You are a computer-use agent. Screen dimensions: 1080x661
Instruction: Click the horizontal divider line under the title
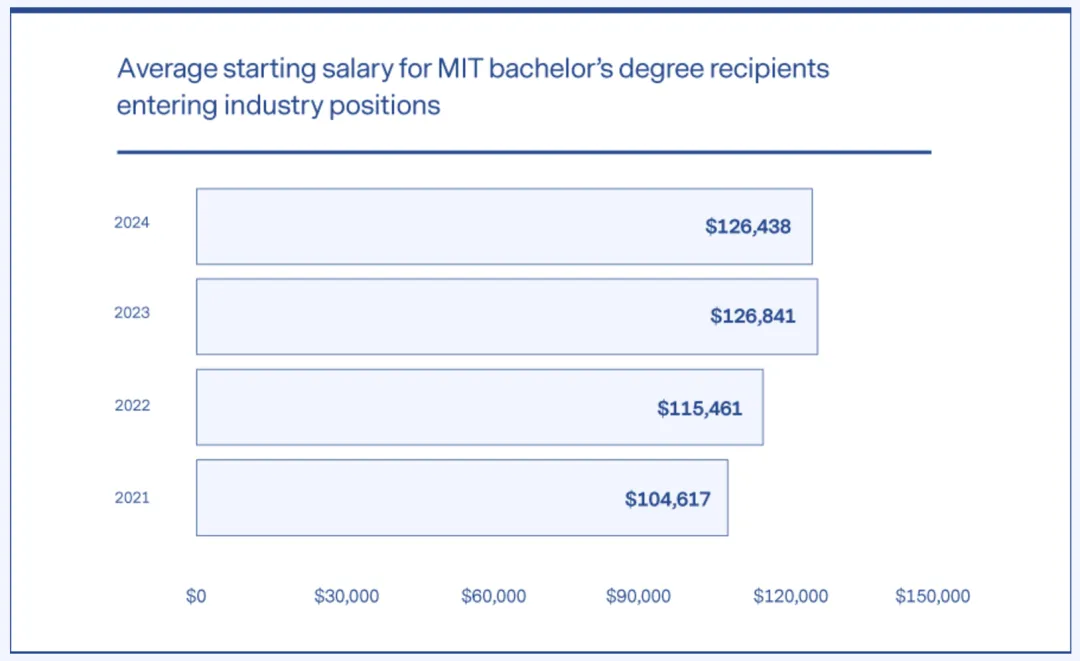[x=524, y=152]
